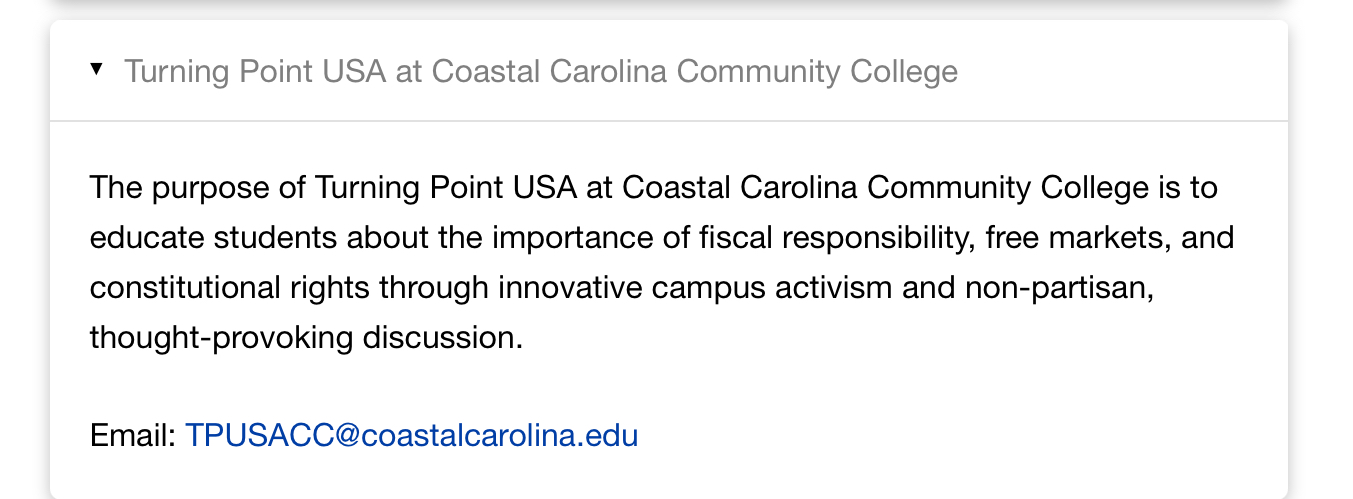Click the "Email:" label text
This screenshot has width=1353, height=499.
[133, 436]
